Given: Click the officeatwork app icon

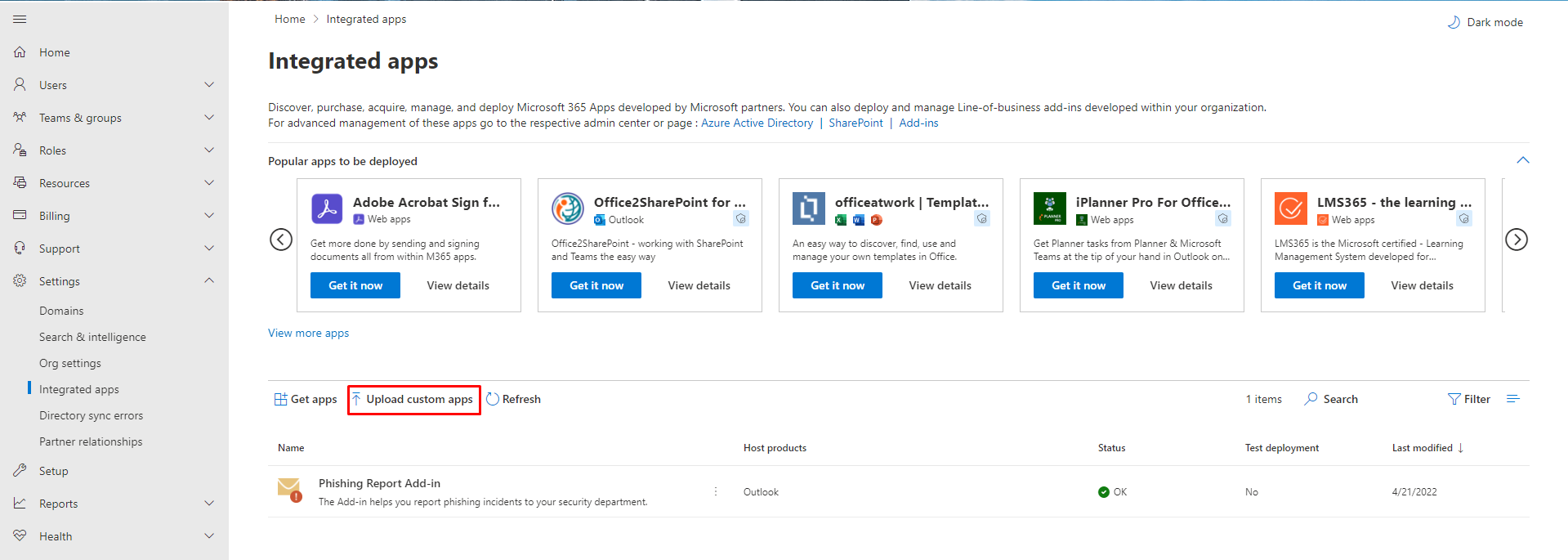Looking at the screenshot, I should [x=809, y=208].
